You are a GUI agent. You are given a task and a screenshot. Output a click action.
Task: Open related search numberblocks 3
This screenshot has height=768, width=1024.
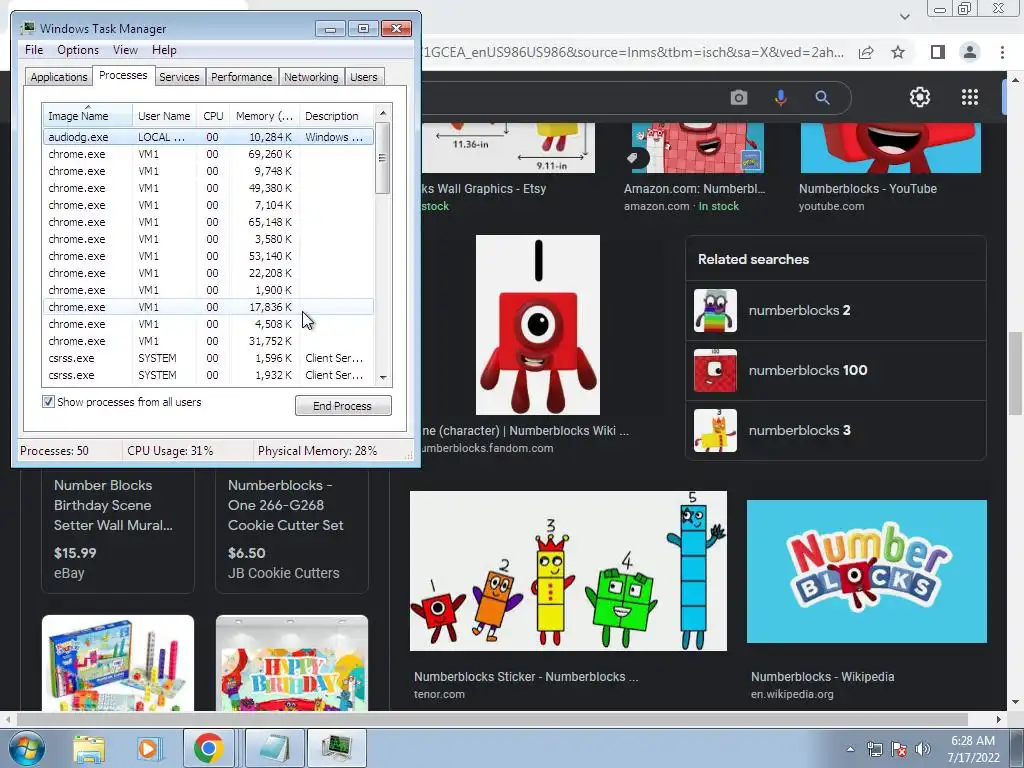pos(835,430)
